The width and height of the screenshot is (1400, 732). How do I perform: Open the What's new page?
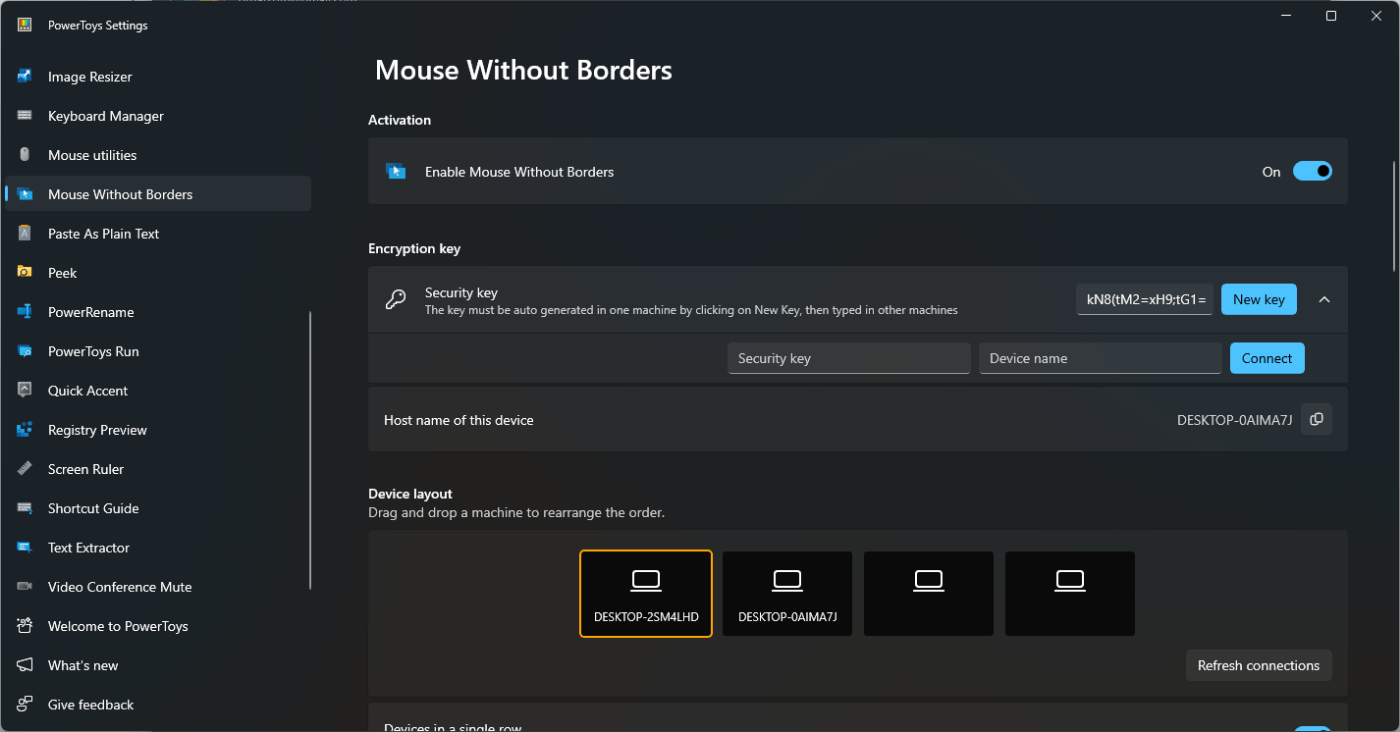158,665
